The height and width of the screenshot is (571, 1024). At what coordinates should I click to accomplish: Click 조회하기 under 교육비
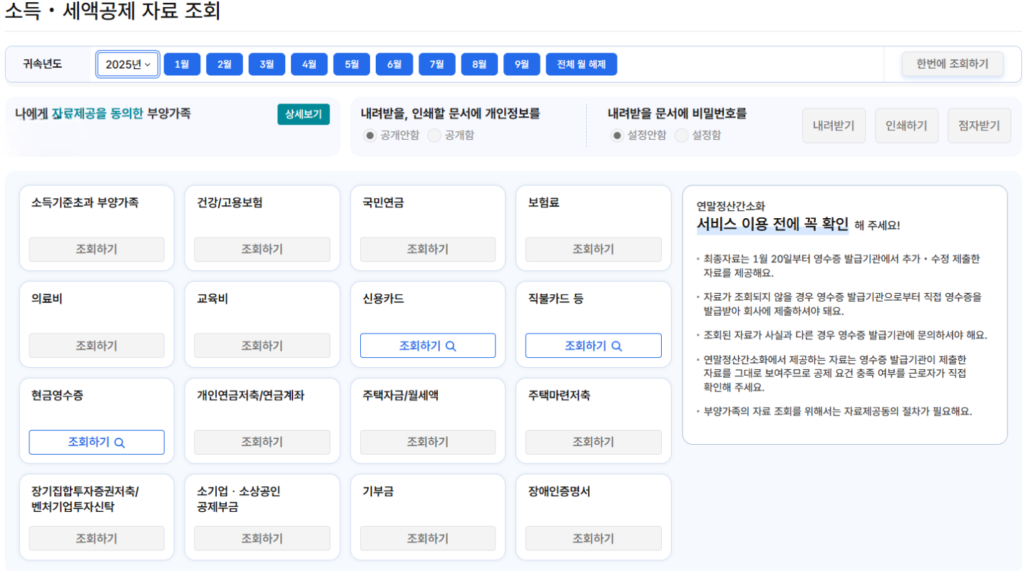point(262,346)
